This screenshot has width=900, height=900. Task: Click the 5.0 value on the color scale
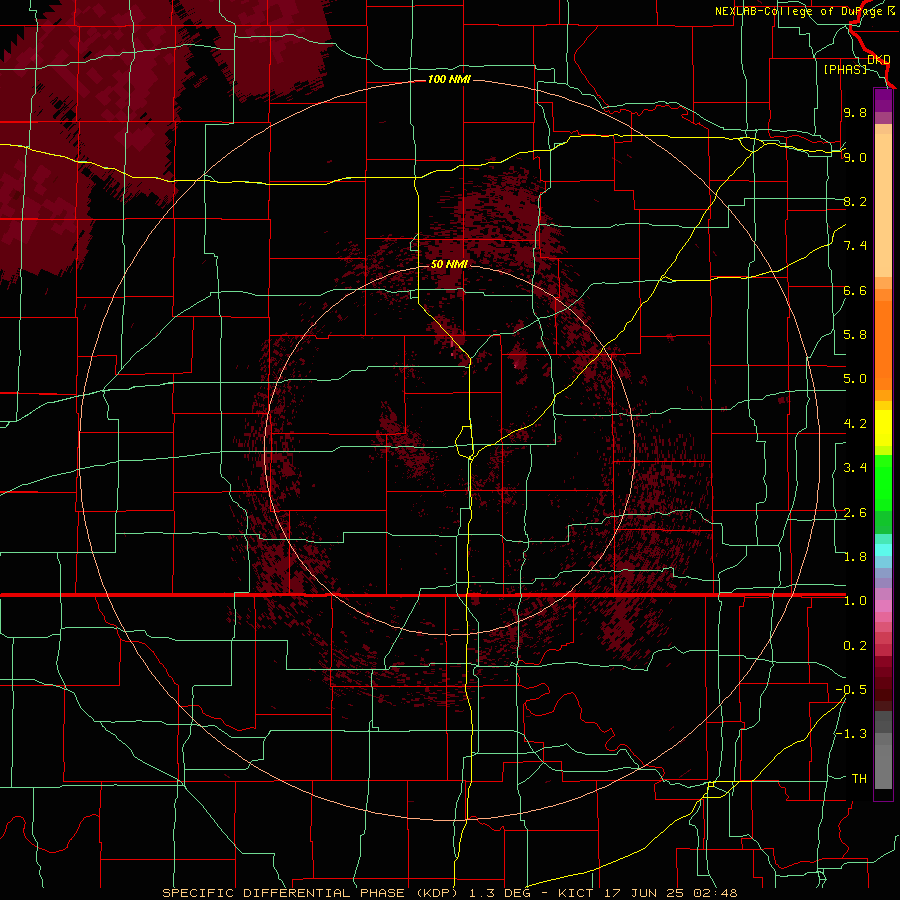(855, 379)
